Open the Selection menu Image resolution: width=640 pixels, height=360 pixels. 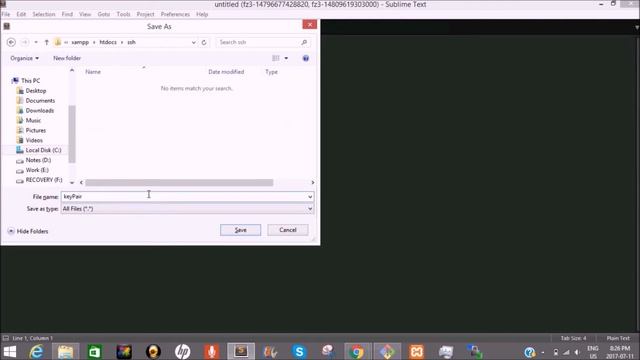[x=44, y=14]
